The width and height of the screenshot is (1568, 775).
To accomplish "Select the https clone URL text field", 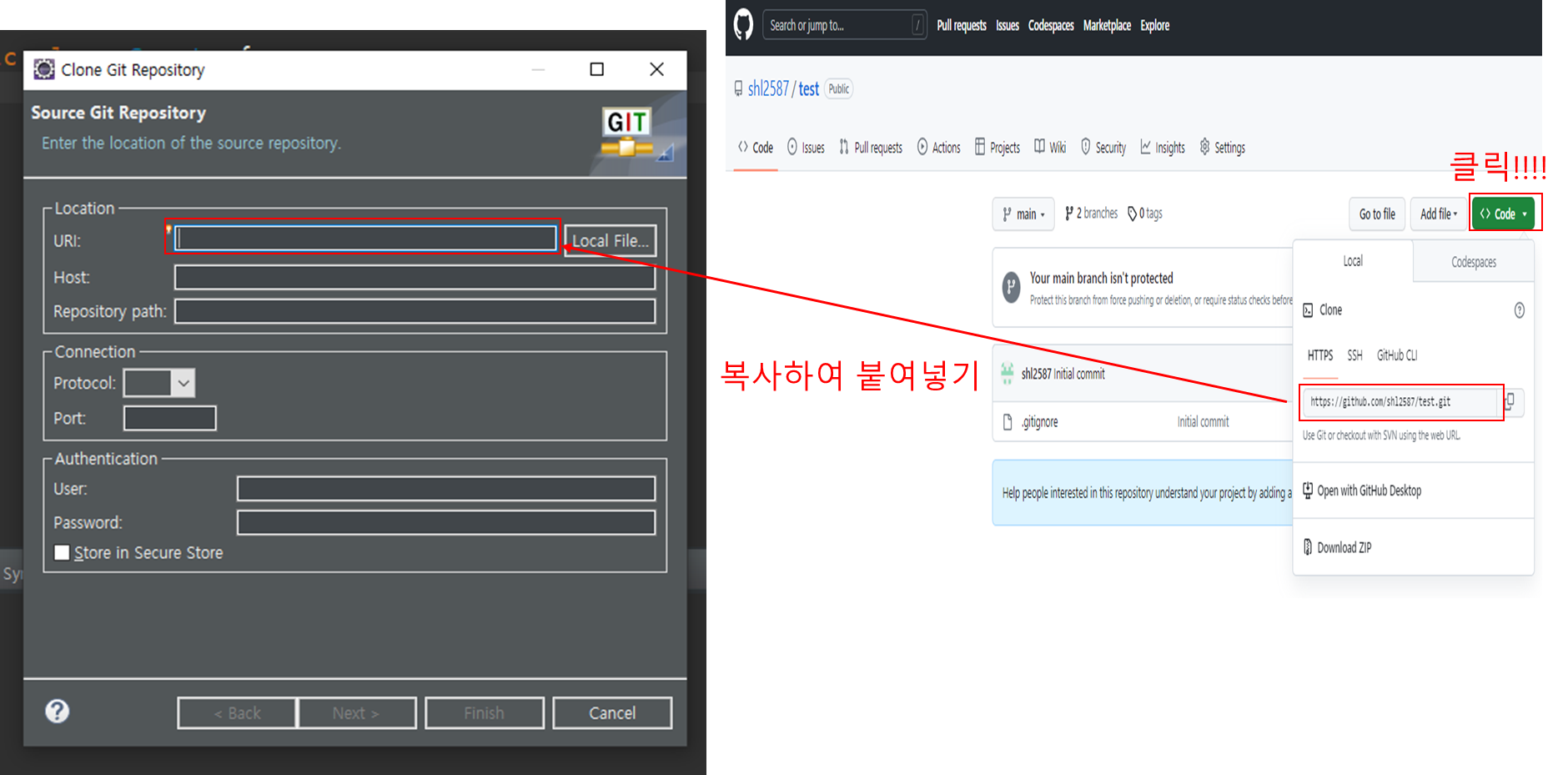I will tap(1400, 402).
